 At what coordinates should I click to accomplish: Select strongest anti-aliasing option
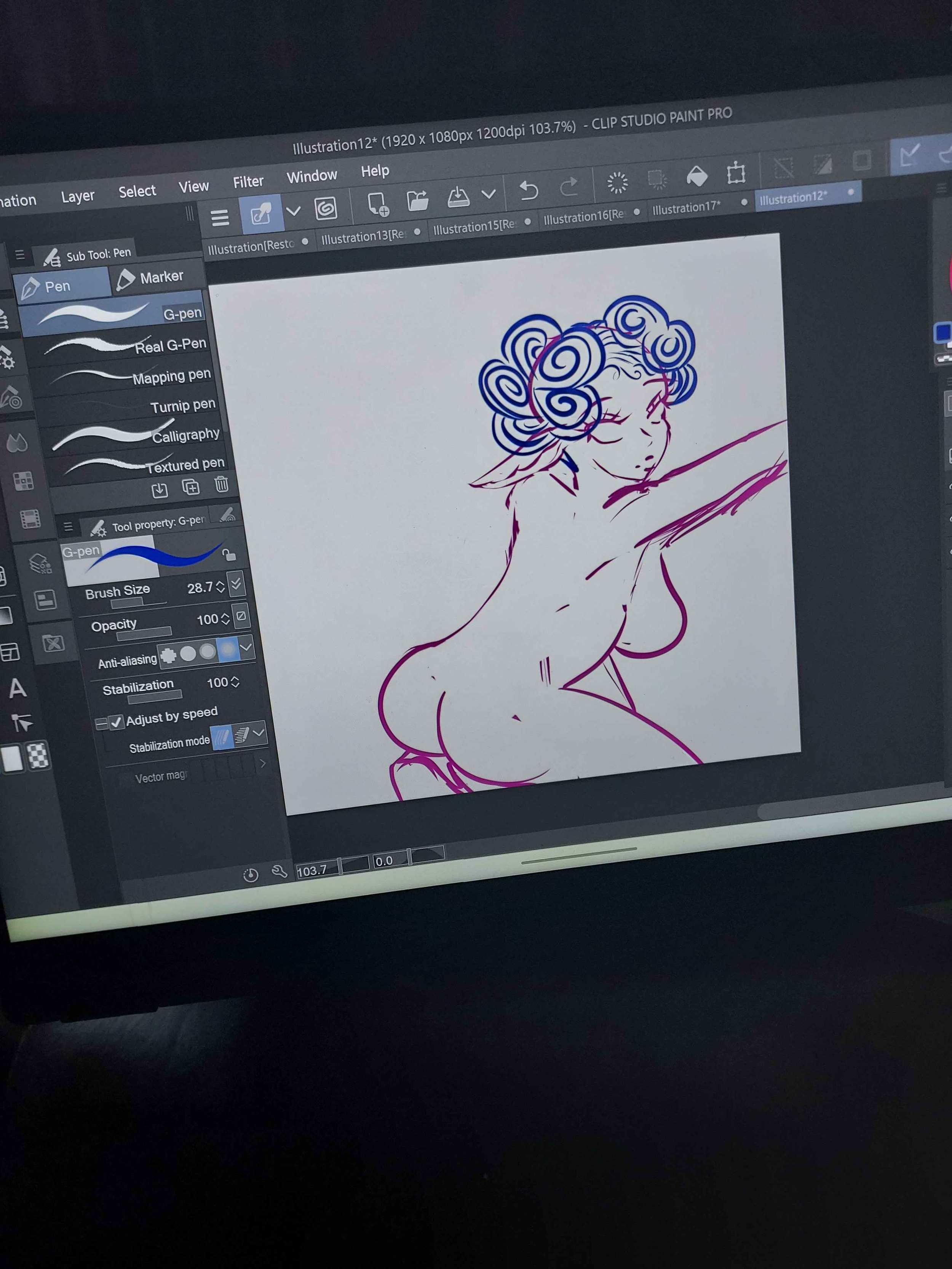[x=228, y=650]
